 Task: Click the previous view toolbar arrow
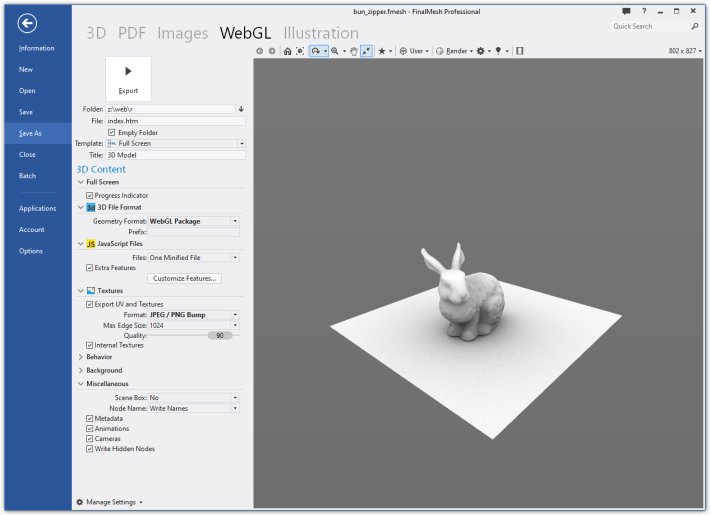coord(259,51)
